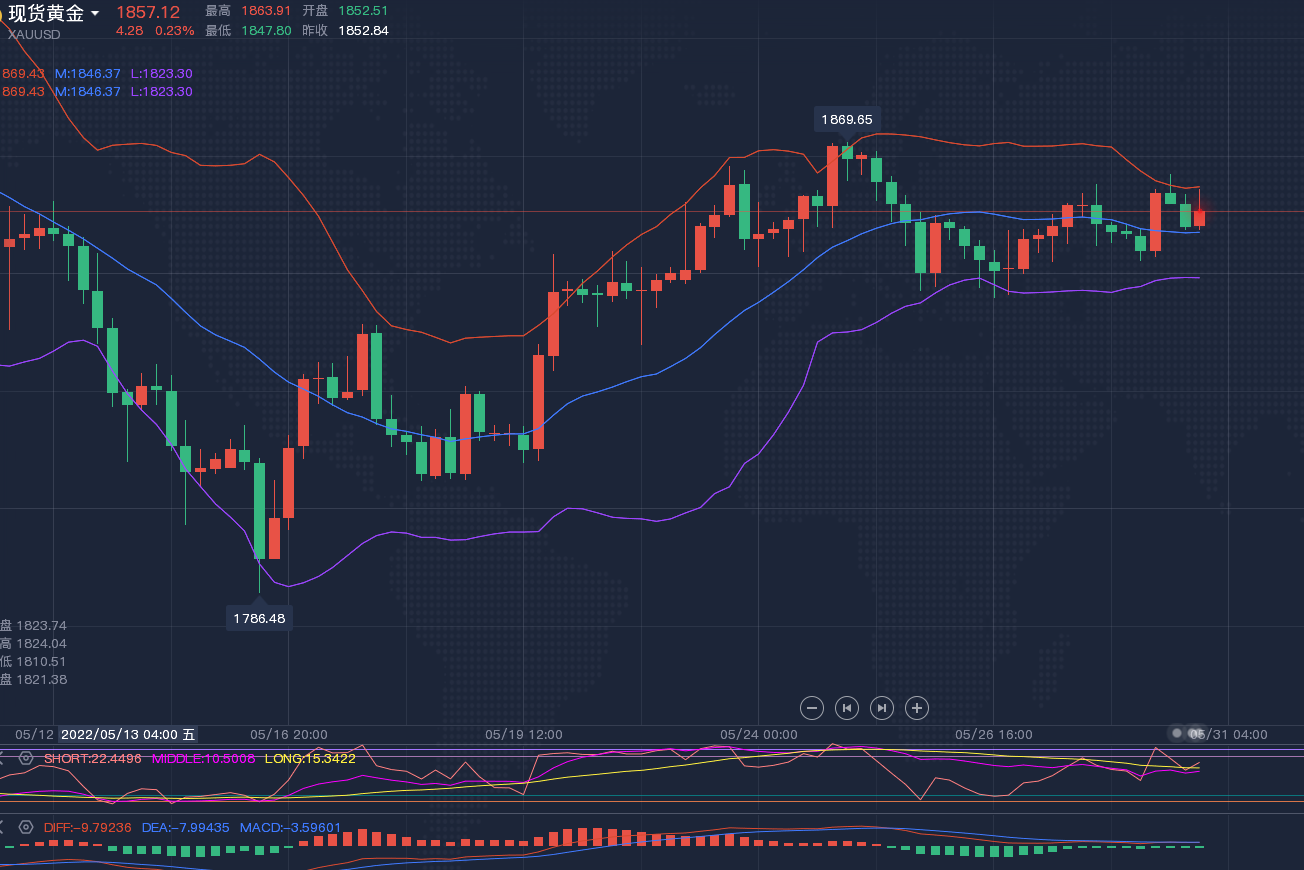Click the MIDDLE:10.5006 indicator label
Image resolution: width=1304 pixels, height=870 pixels.
(204, 759)
